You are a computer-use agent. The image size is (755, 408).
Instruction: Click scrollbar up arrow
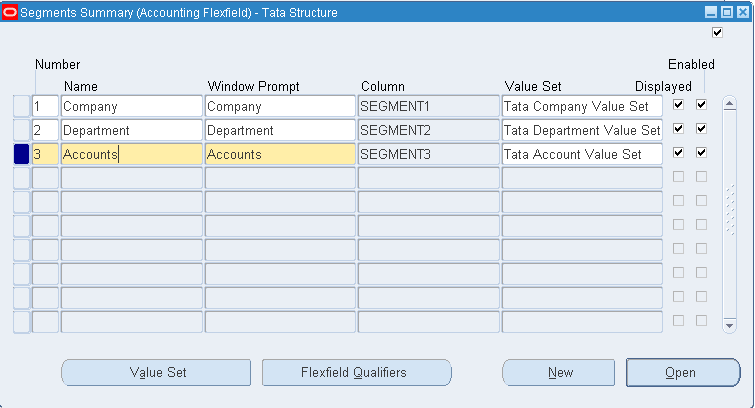[729, 103]
